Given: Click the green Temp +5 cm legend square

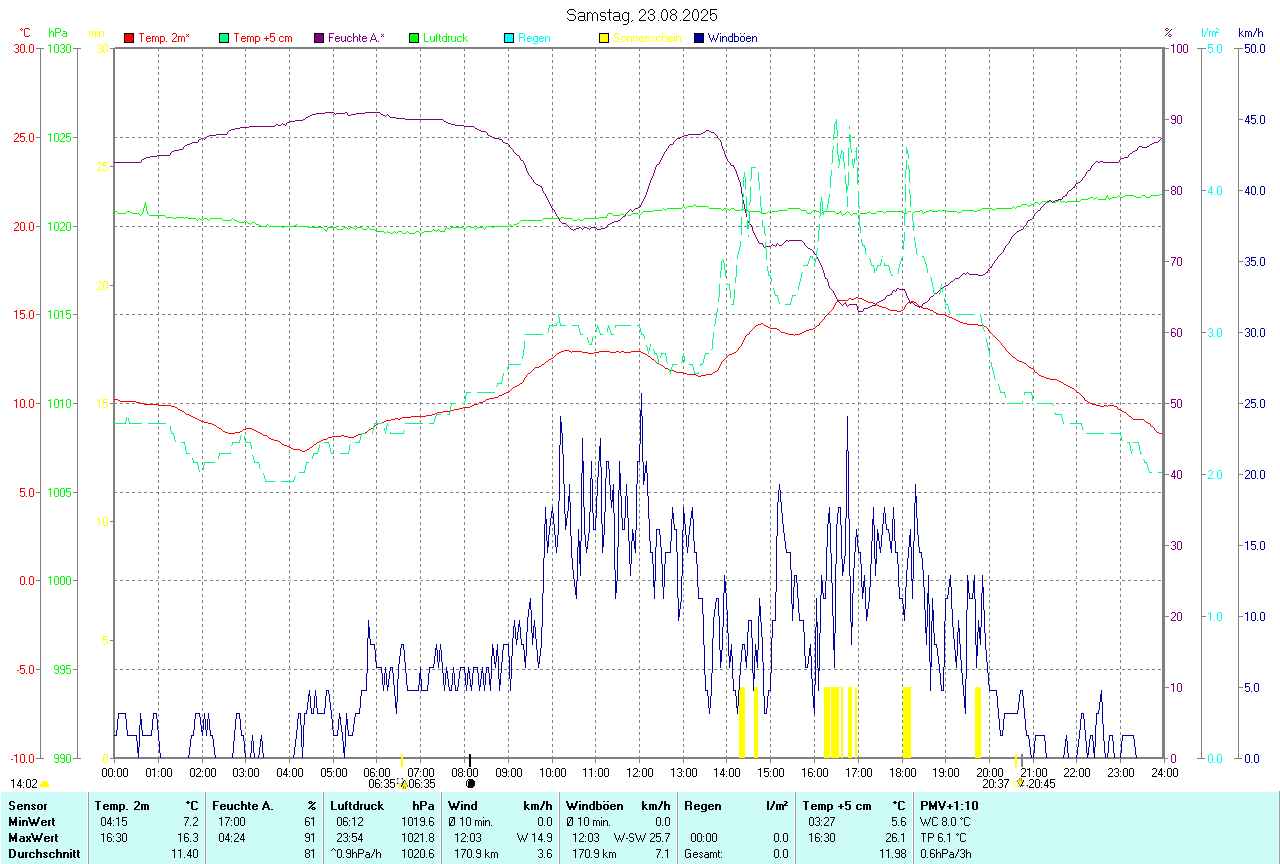Looking at the screenshot, I should tap(223, 38).
